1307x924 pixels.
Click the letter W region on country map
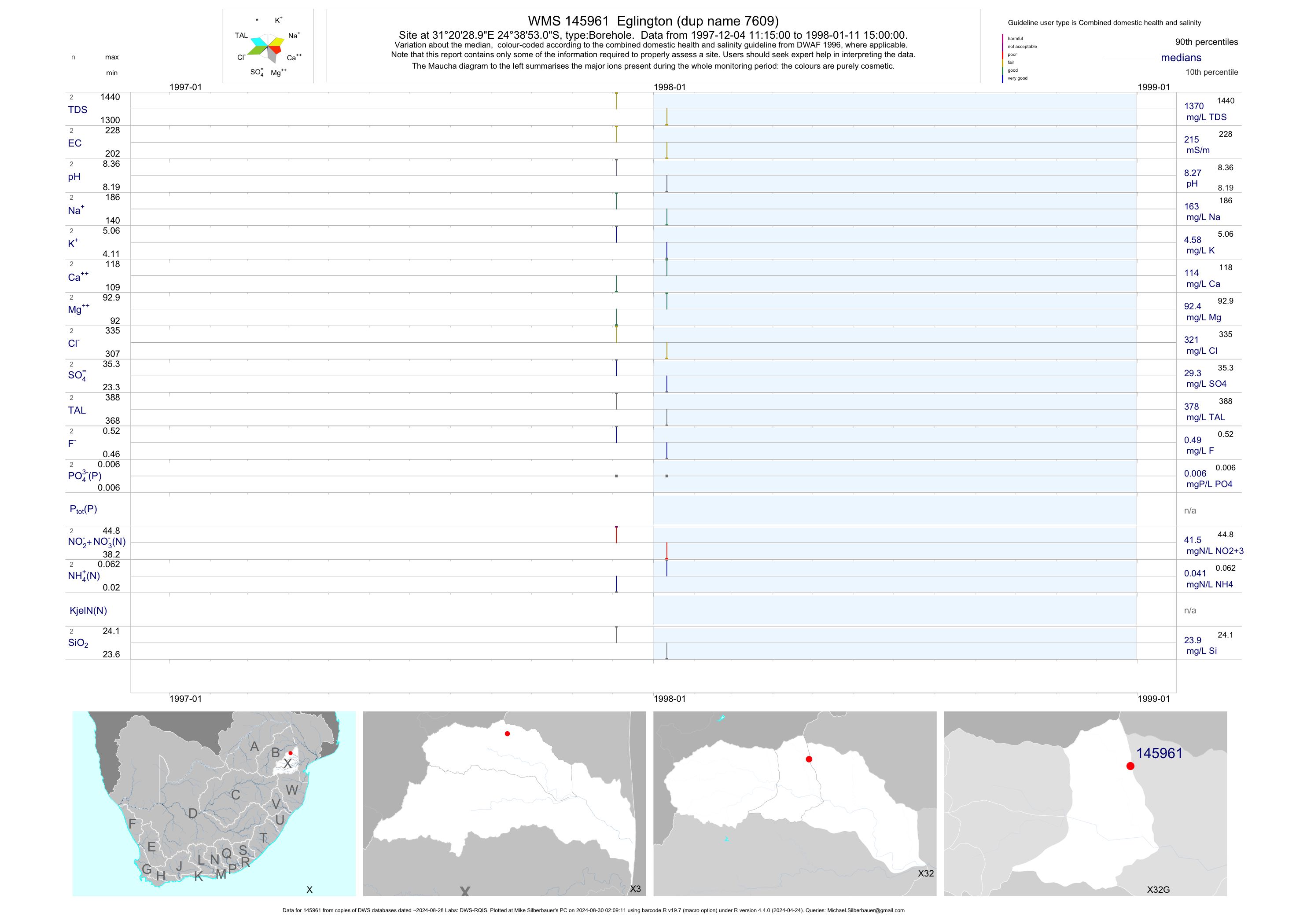point(292,790)
